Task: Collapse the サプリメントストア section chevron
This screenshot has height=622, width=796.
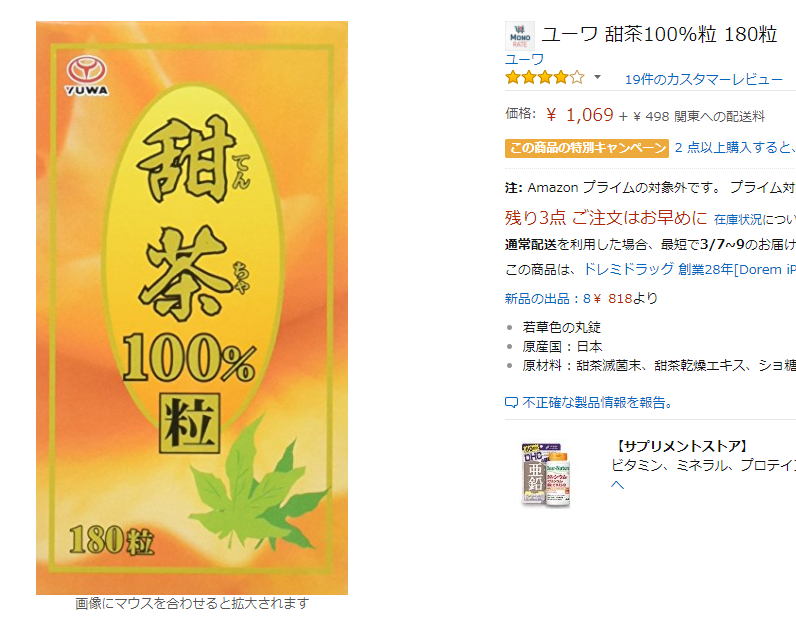Action: tap(617, 484)
